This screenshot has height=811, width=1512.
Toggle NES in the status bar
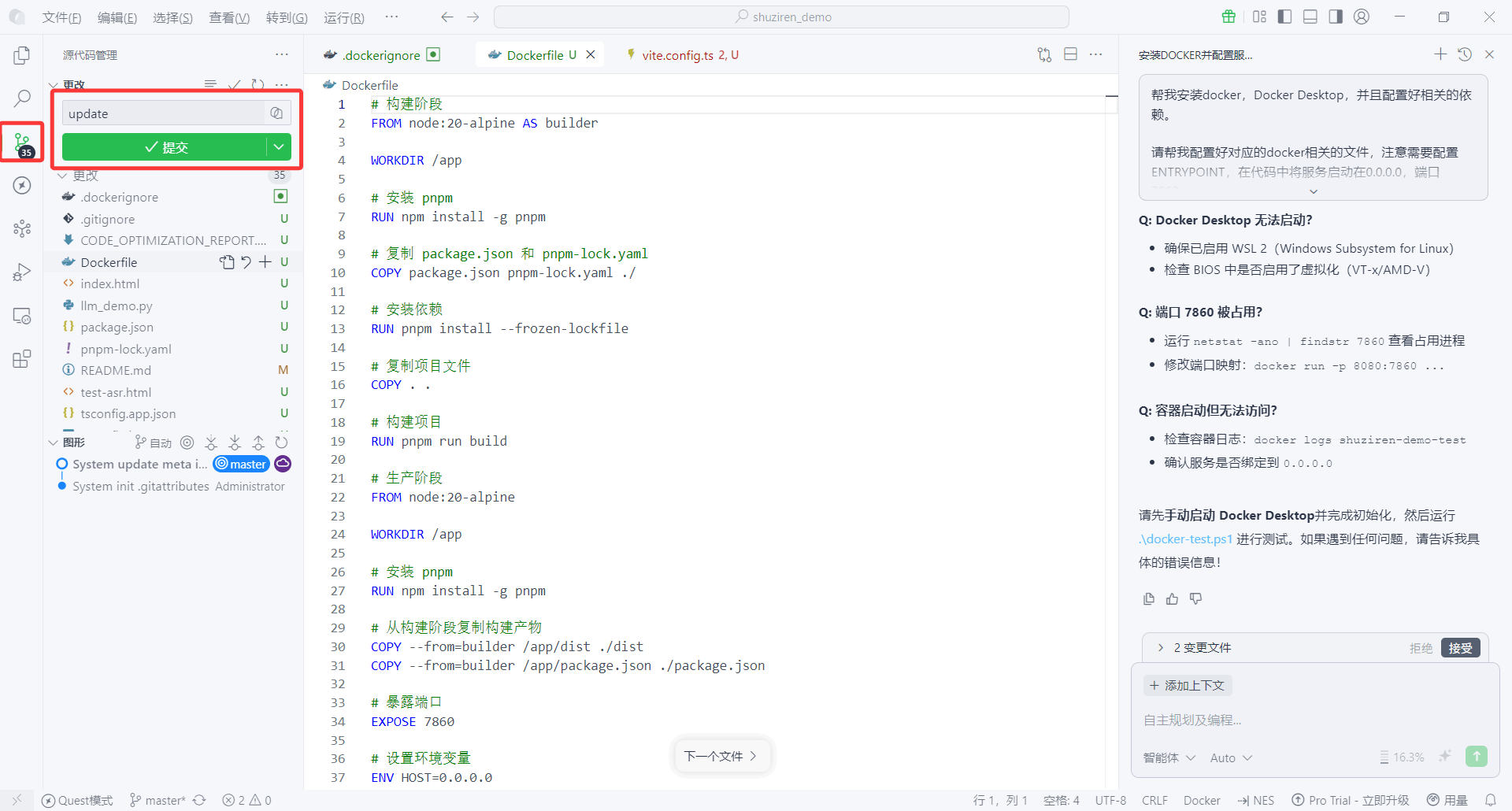tap(1255, 800)
